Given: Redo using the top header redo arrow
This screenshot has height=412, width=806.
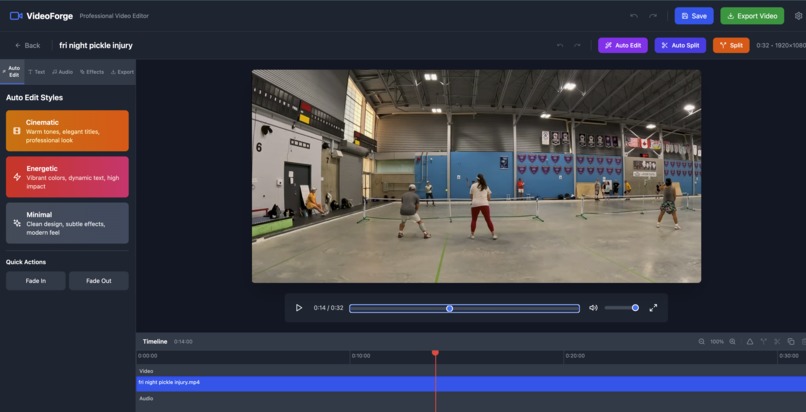Looking at the screenshot, I should (x=653, y=16).
